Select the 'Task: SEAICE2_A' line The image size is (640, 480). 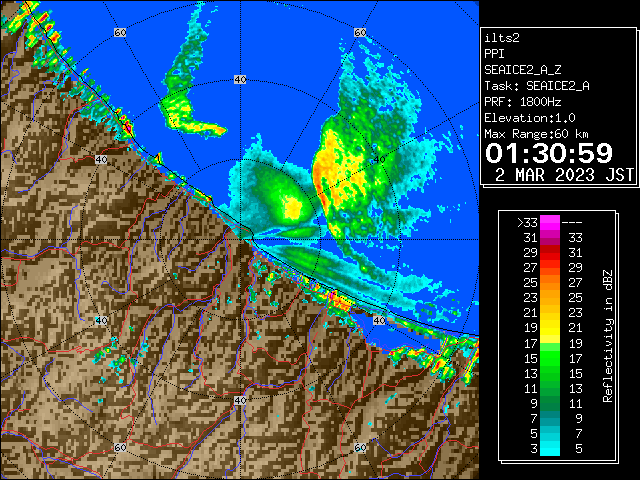tap(537, 86)
